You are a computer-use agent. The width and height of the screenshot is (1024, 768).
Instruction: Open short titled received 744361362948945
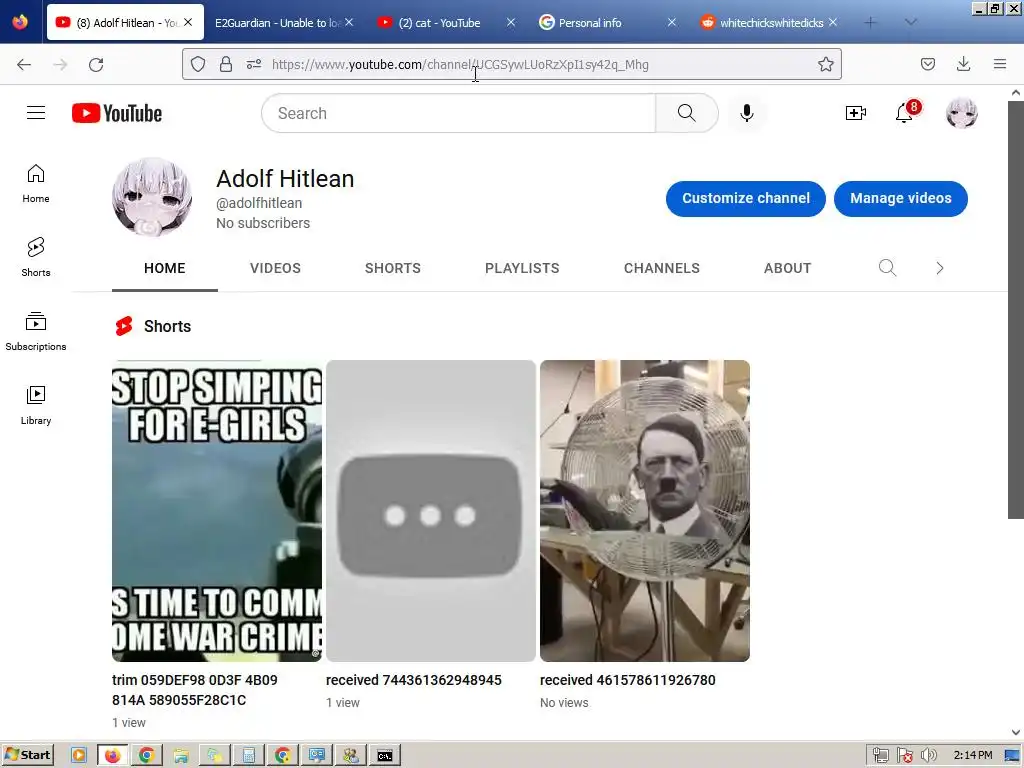coord(413,680)
